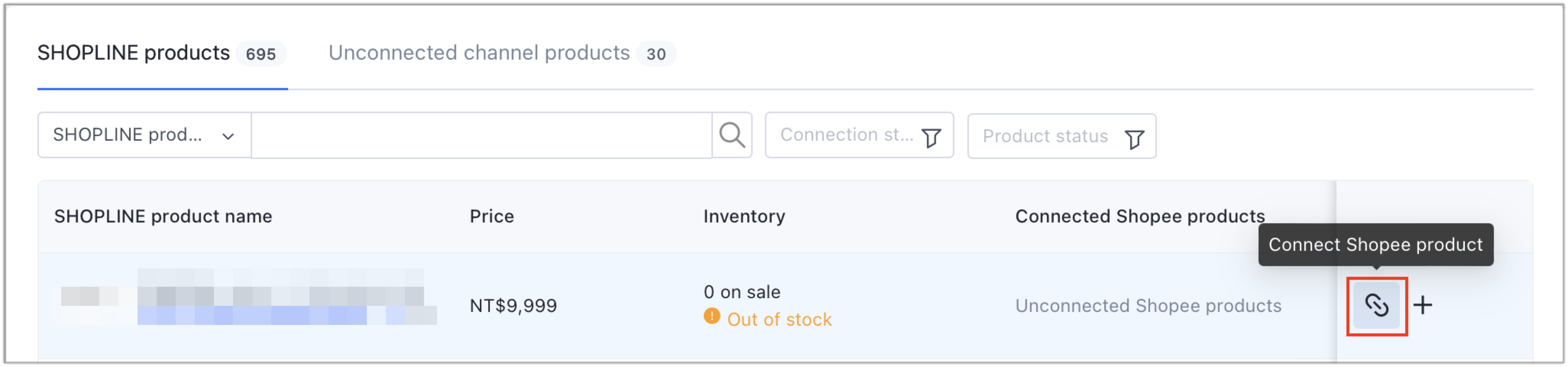Expand the dropdown chevron beside SHOPLINE prod...
Viewport: 1568px width, 367px height.
228,136
